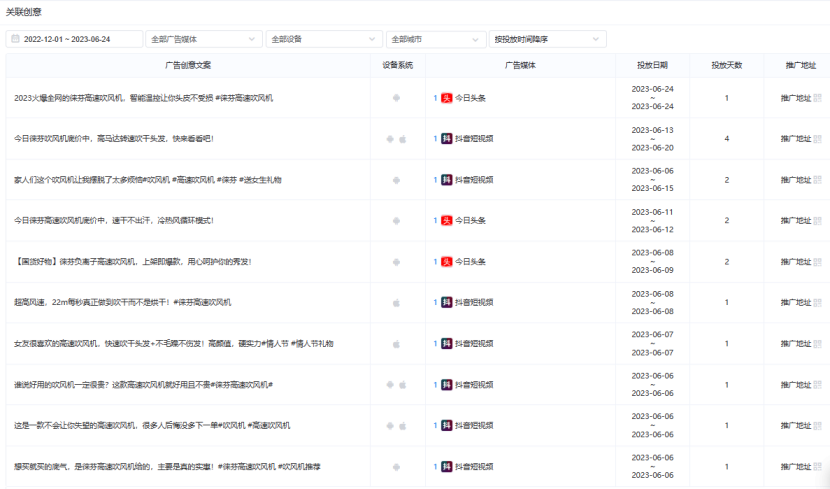Open the QR code icon in the 2023-06-24 row
The height and width of the screenshot is (489, 830).
tap(817, 98)
